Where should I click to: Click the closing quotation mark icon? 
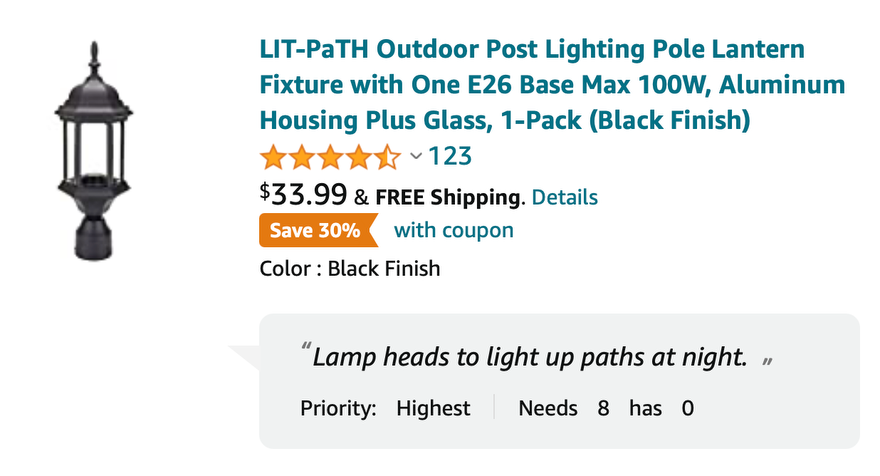[x=768, y=360]
